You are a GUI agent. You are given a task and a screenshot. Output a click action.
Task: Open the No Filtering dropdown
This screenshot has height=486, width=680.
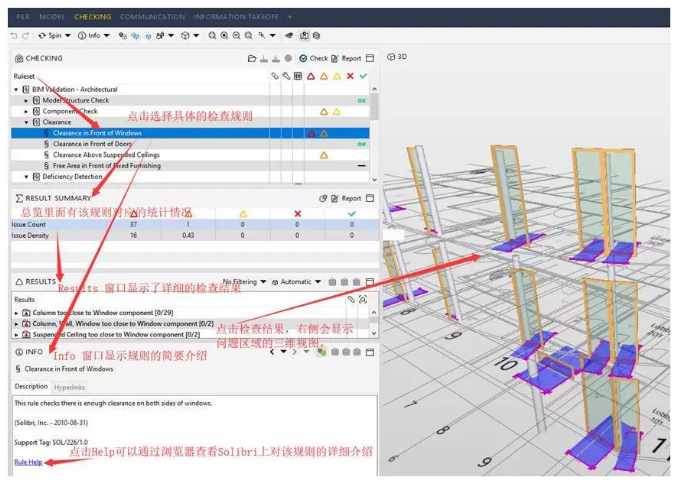pyautogui.click(x=244, y=282)
